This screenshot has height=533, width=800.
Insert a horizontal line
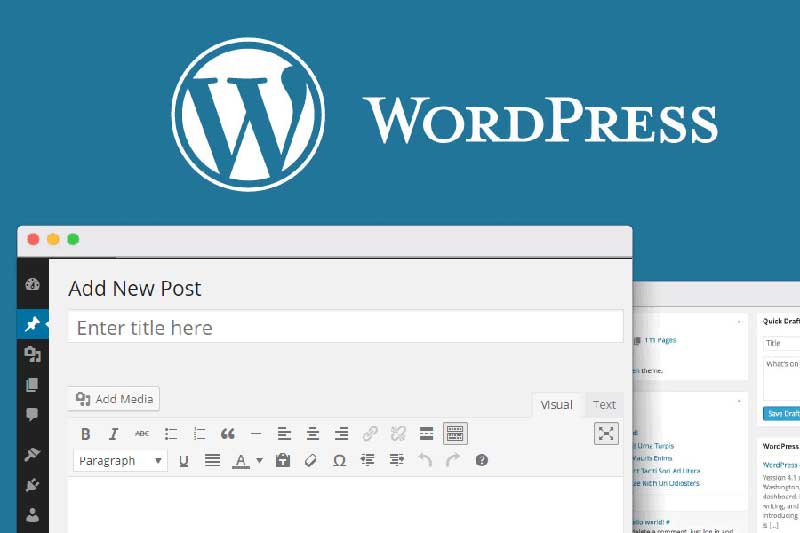[256, 434]
